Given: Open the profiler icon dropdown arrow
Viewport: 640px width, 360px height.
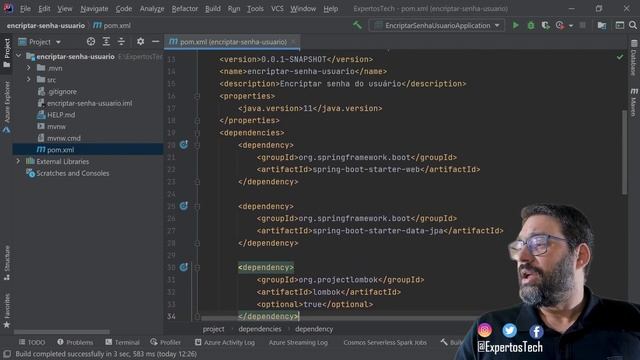Looking at the screenshot, I should point(571,26).
